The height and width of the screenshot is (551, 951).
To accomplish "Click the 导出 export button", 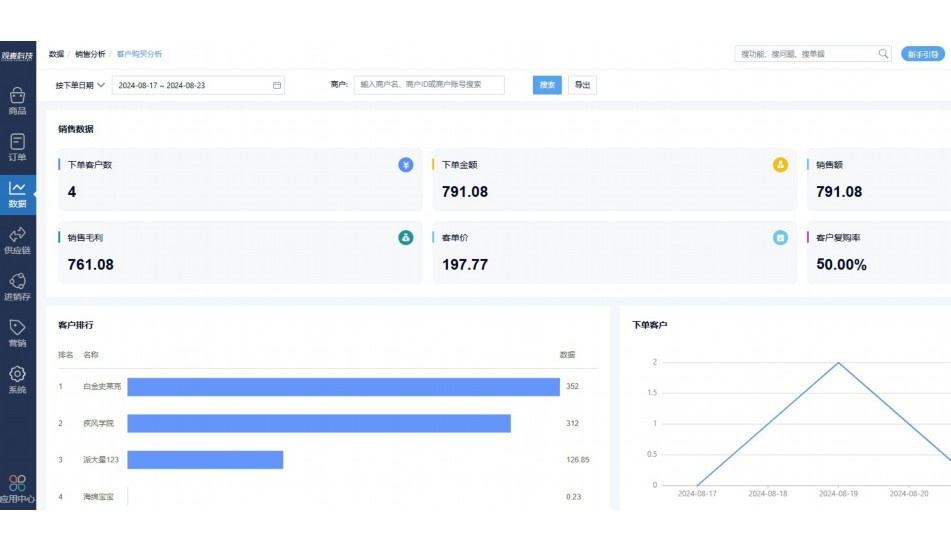I will pos(582,85).
